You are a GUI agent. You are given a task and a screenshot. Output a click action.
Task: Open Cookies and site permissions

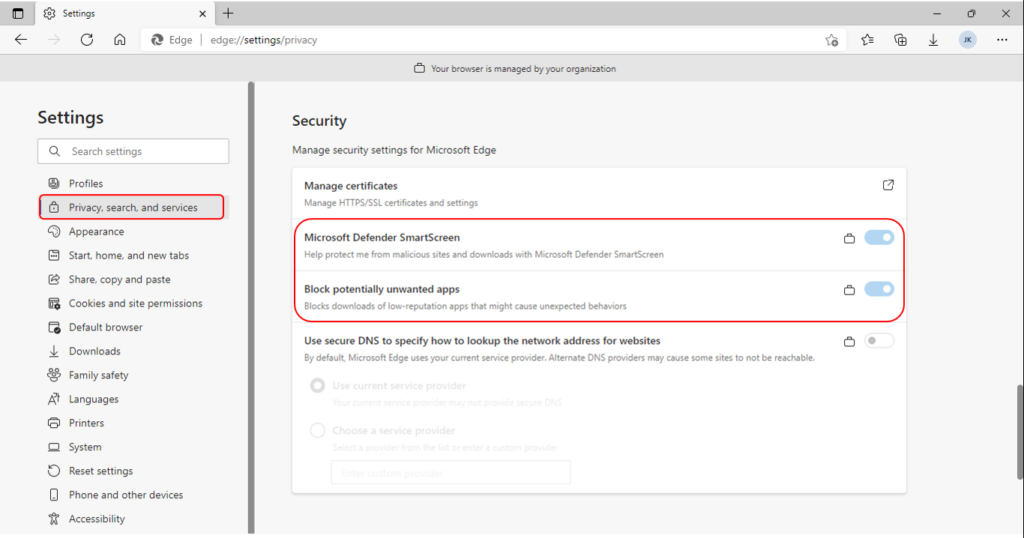tap(131, 304)
